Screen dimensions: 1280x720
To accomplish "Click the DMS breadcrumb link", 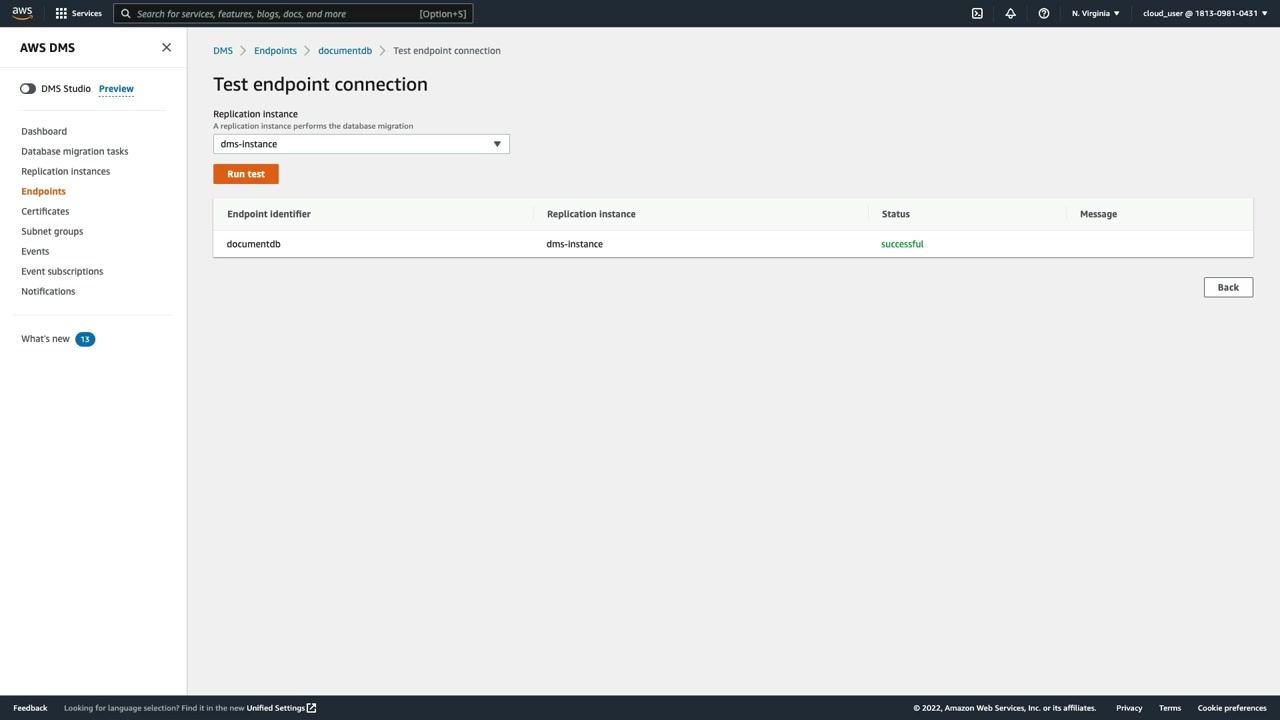I will [223, 51].
